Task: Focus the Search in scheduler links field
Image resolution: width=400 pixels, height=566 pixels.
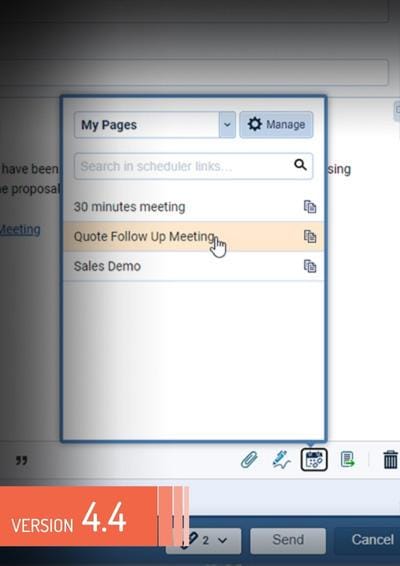Action: coord(193,166)
